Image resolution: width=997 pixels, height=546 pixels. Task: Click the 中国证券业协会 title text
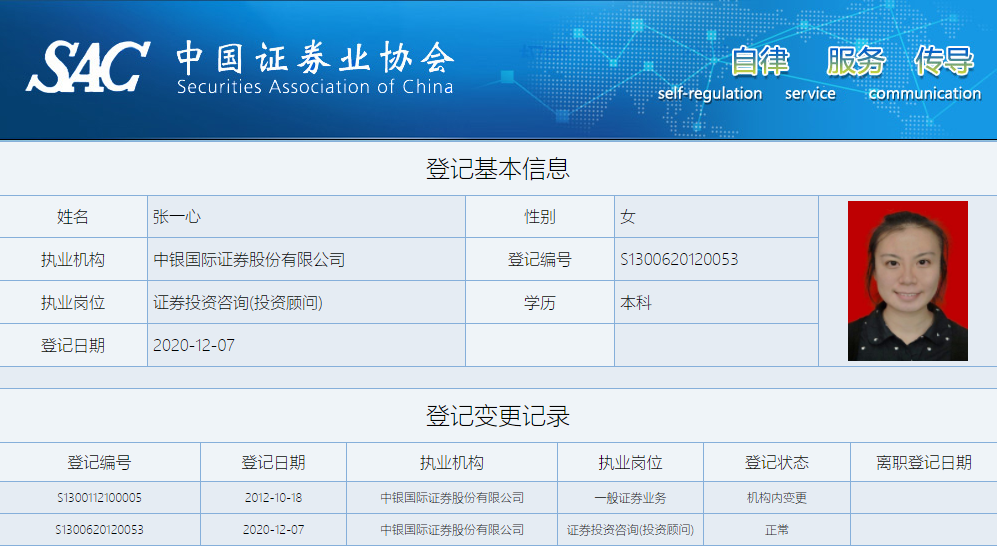coord(315,57)
